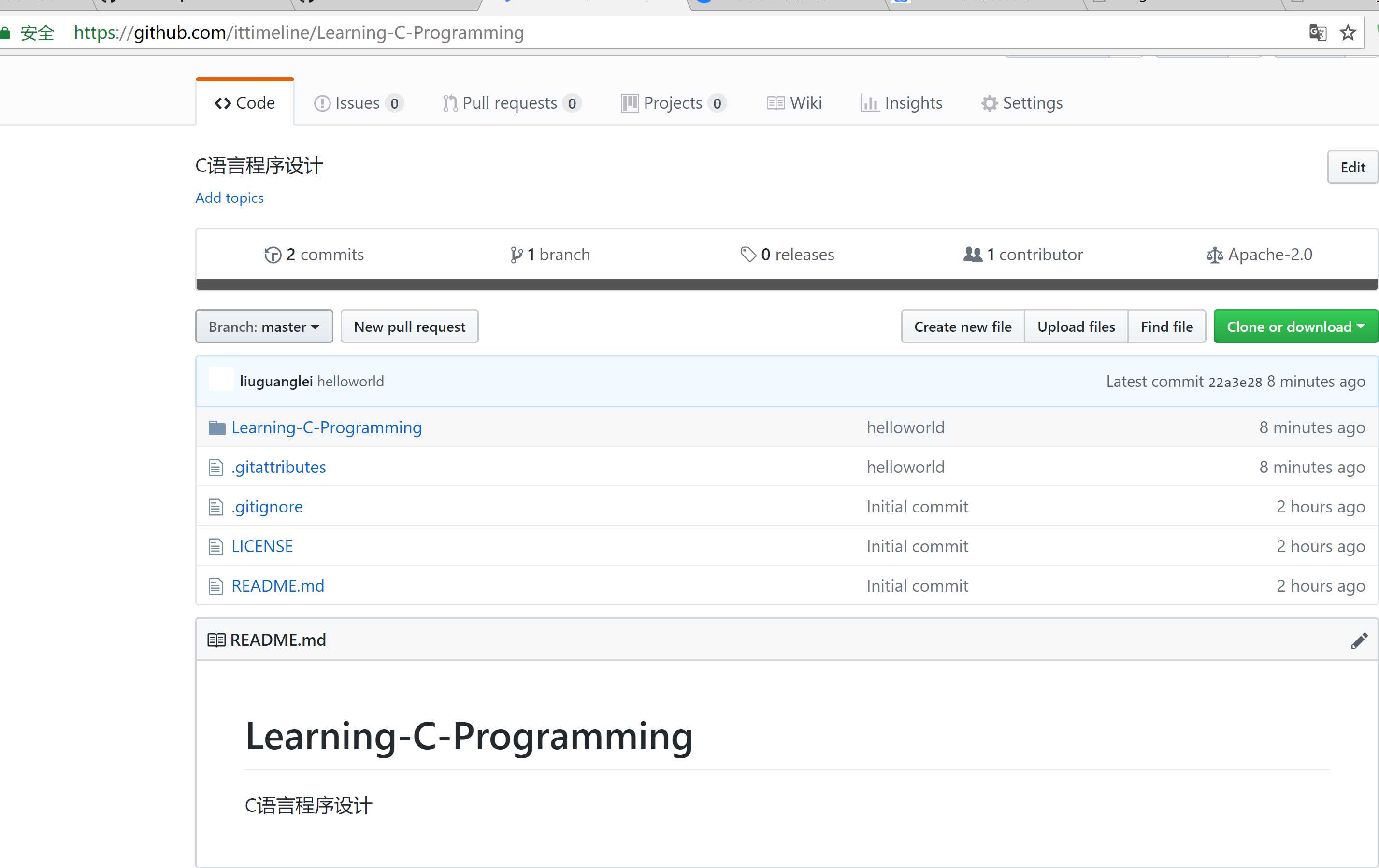
Task: Click the Create new file button
Action: 962,327
